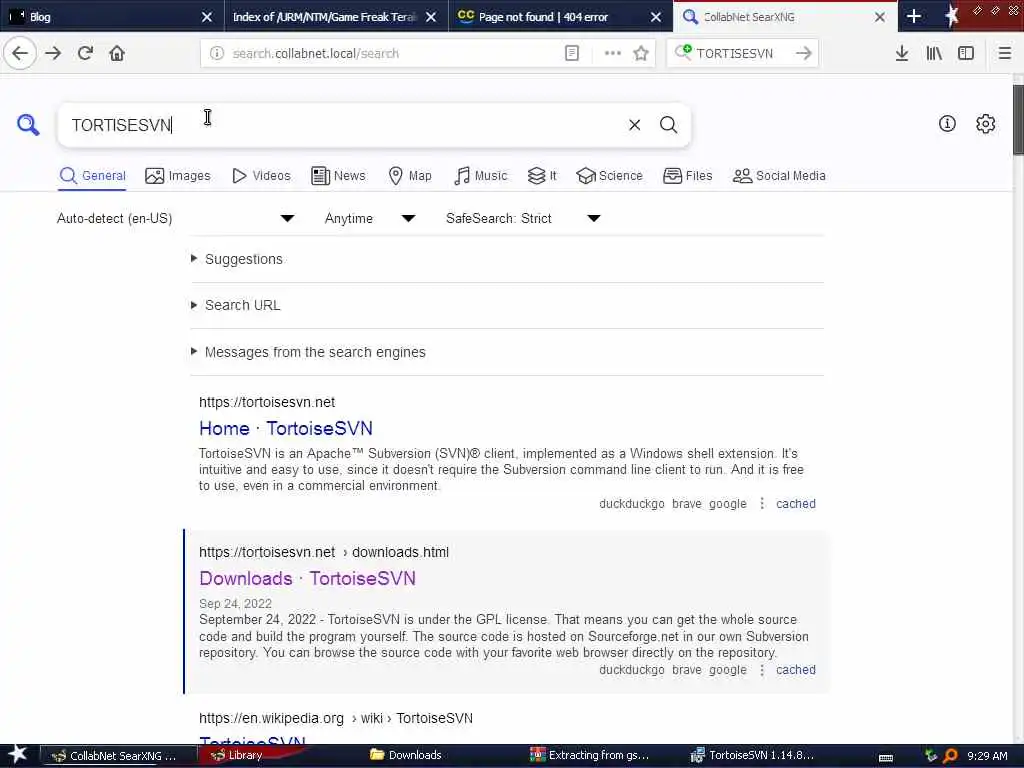Open cached copy of Home result

click(x=795, y=504)
